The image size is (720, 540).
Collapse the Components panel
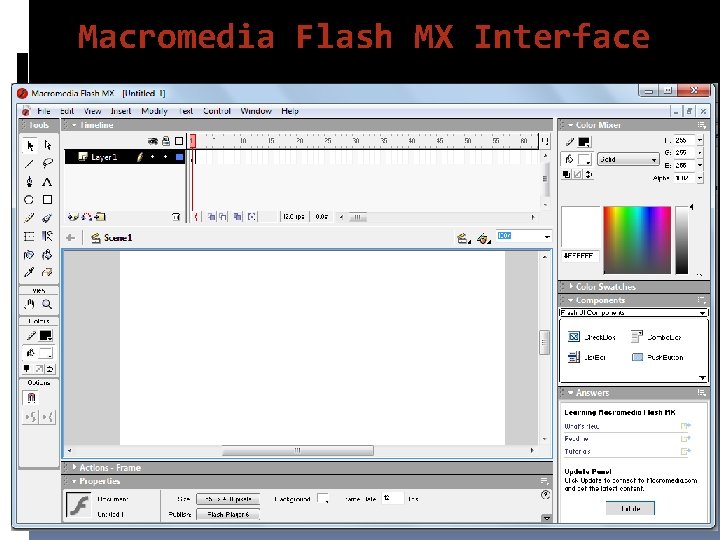tap(571, 300)
